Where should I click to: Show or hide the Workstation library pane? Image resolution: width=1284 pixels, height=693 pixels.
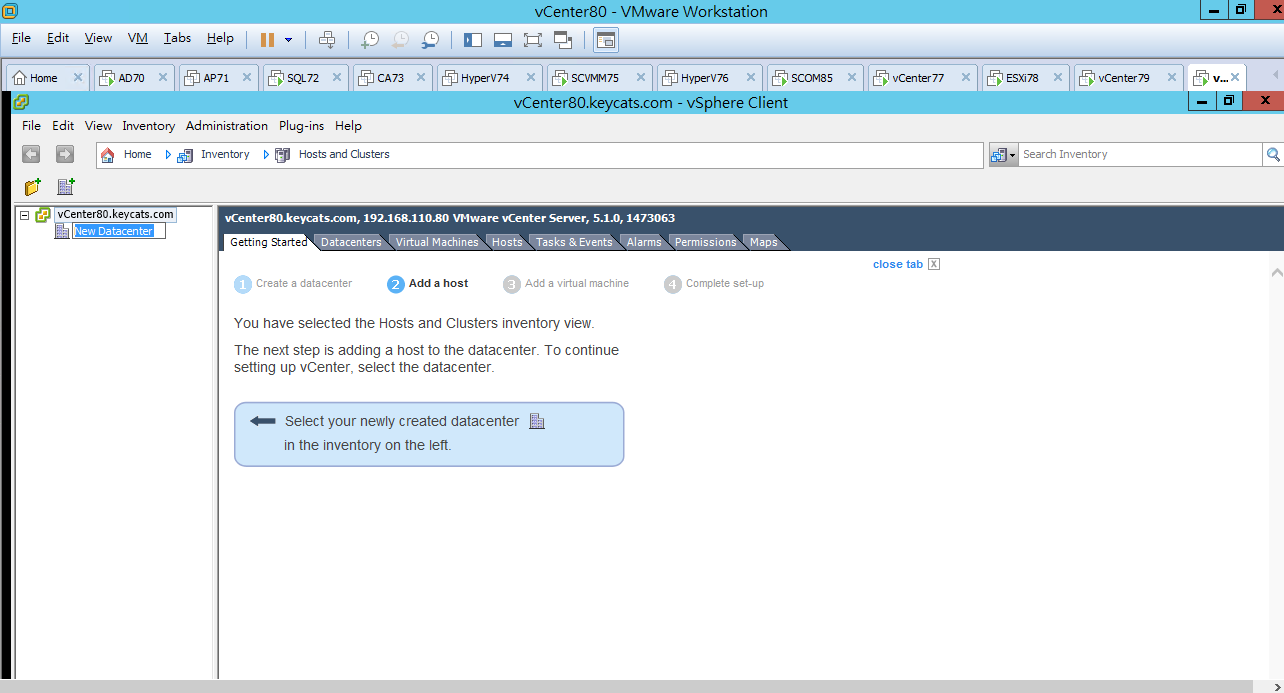coord(473,40)
